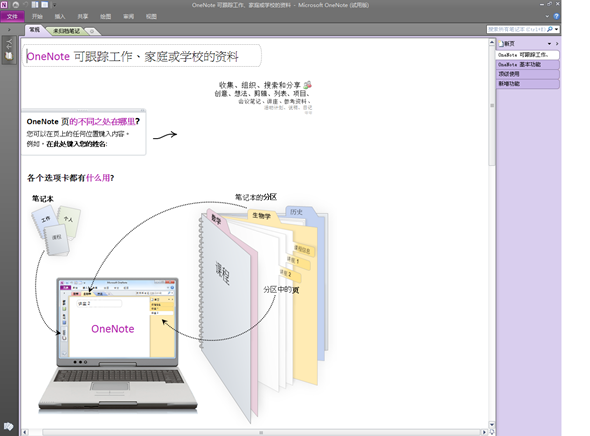Click the OneNote application icon in title bar
The width and height of the screenshot is (590, 436).
pos(4,5)
